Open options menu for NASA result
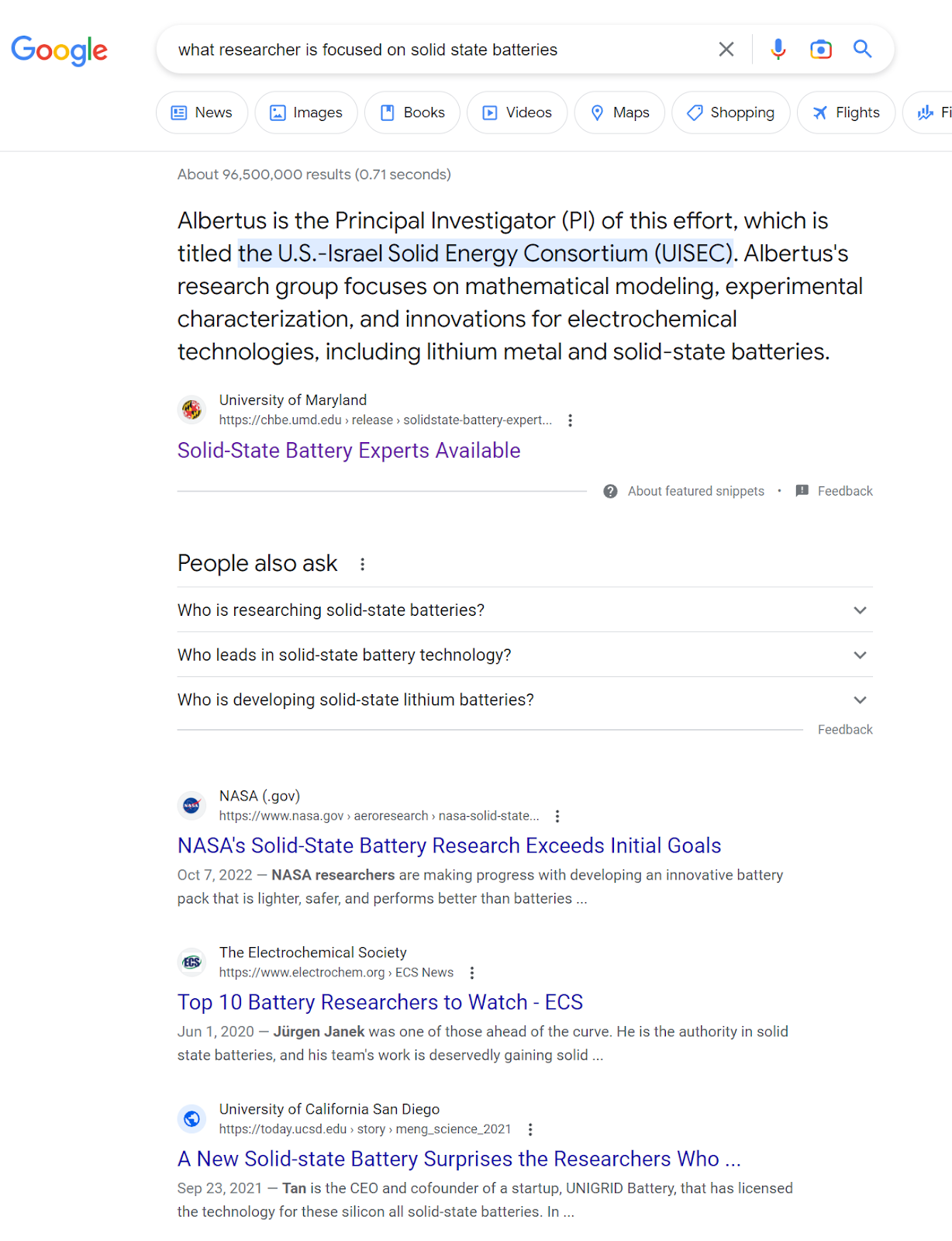Viewport: 952px width, 1241px height. click(557, 816)
